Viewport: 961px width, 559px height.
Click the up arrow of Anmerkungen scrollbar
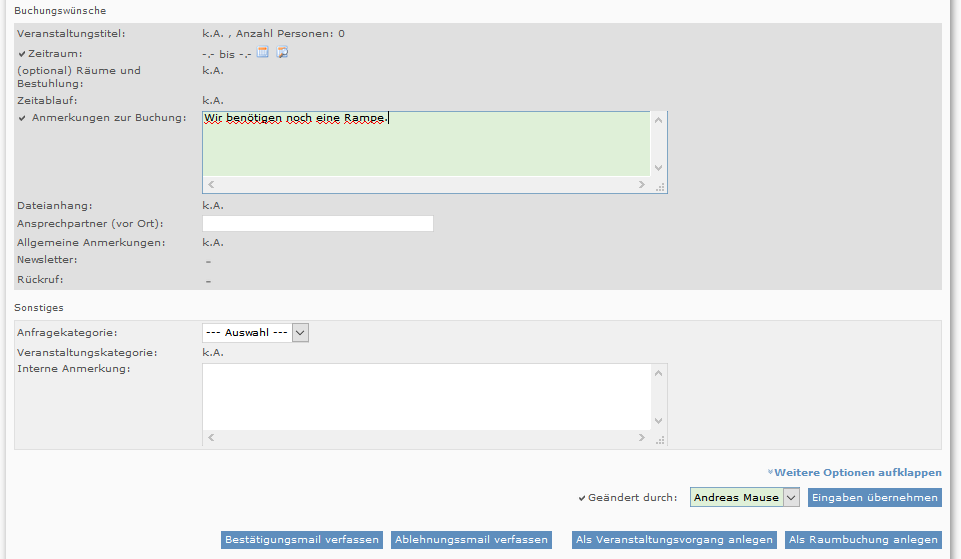click(x=658, y=120)
